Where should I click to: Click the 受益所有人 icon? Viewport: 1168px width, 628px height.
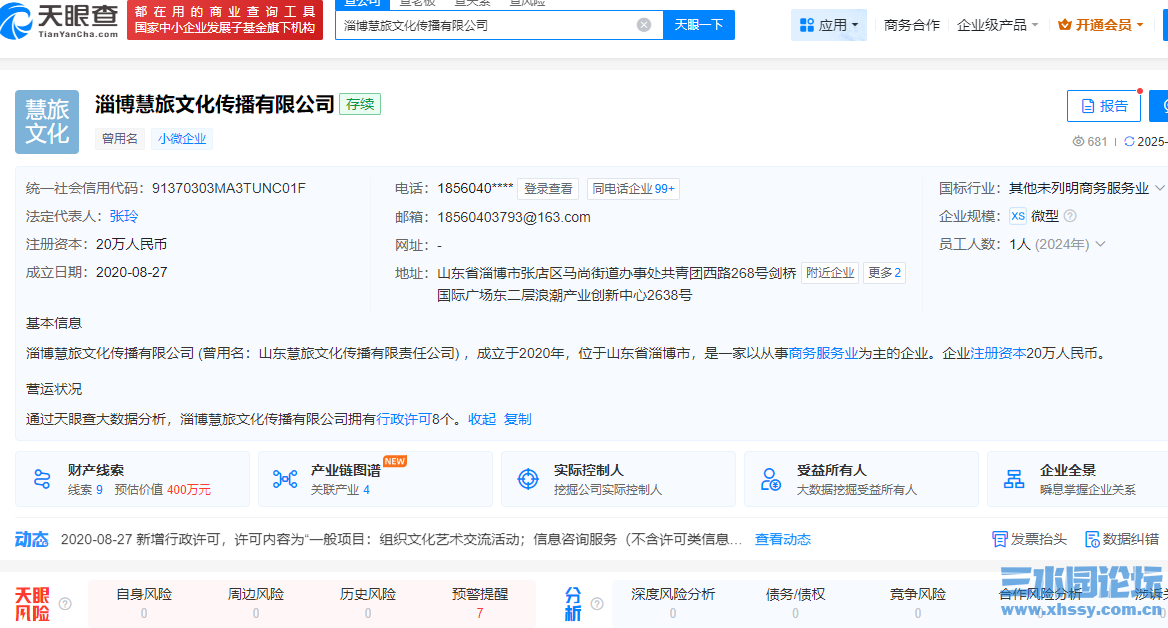[x=770, y=478]
